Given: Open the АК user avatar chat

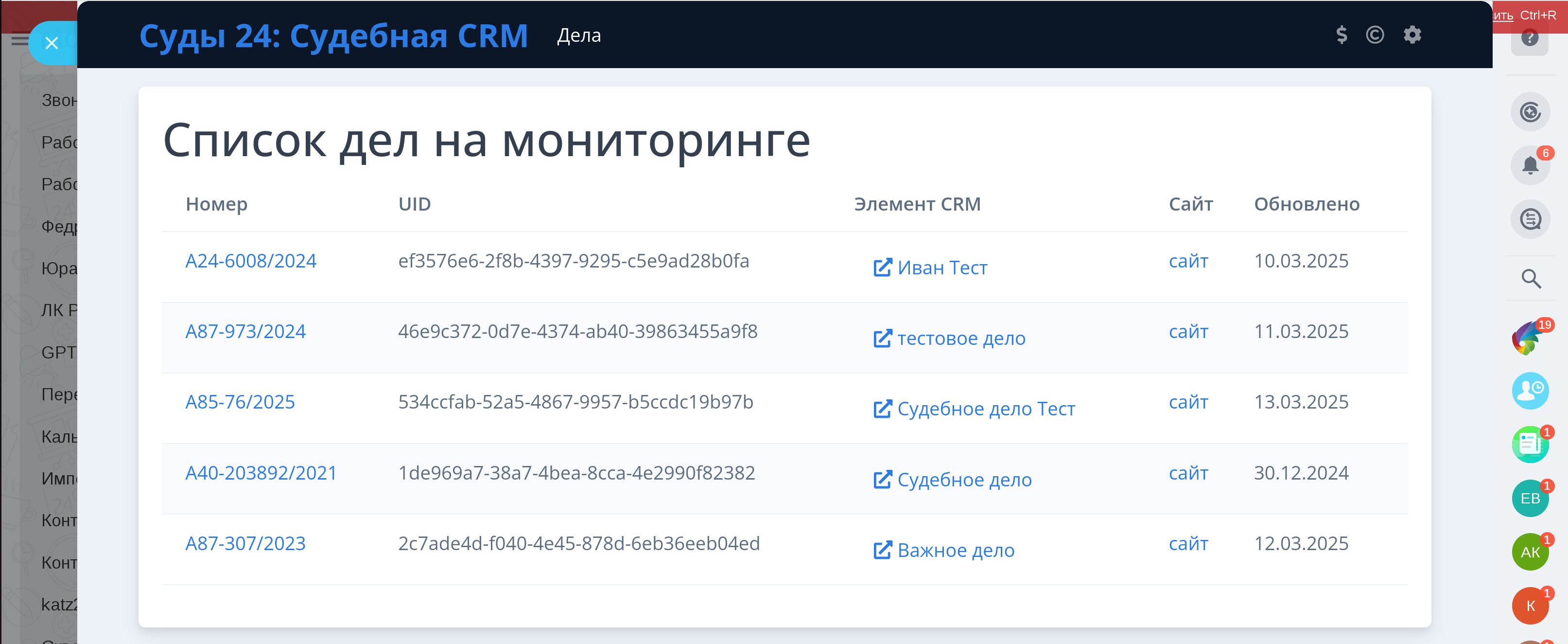Looking at the screenshot, I should pyautogui.click(x=1530, y=552).
